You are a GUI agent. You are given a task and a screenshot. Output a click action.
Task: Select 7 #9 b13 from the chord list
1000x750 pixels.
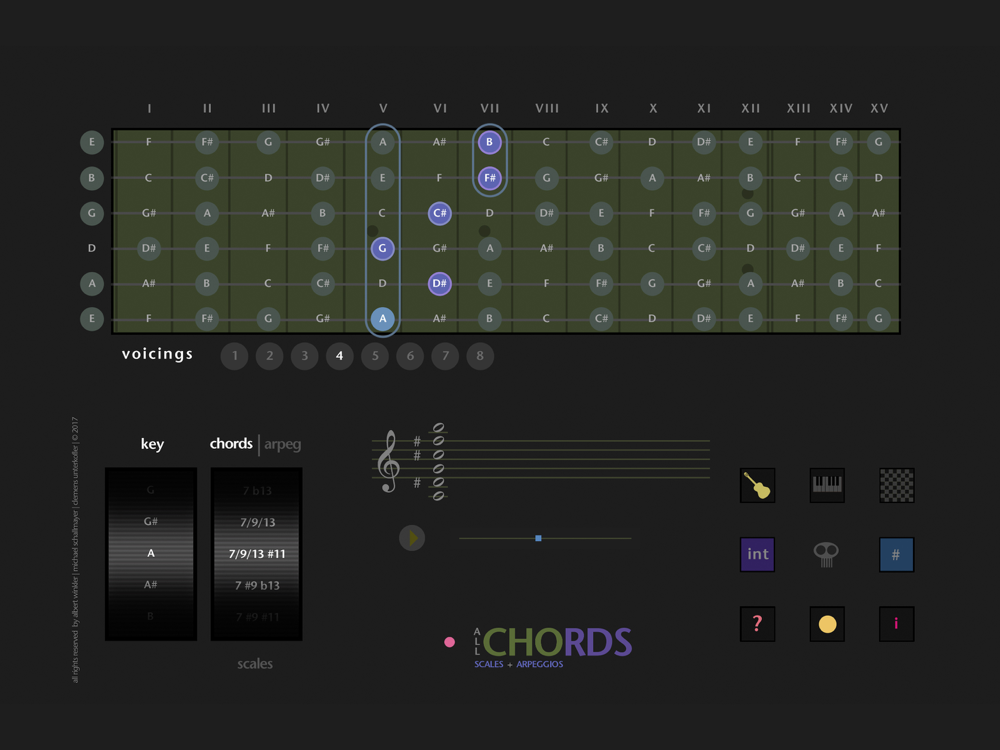click(x=256, y=585)
